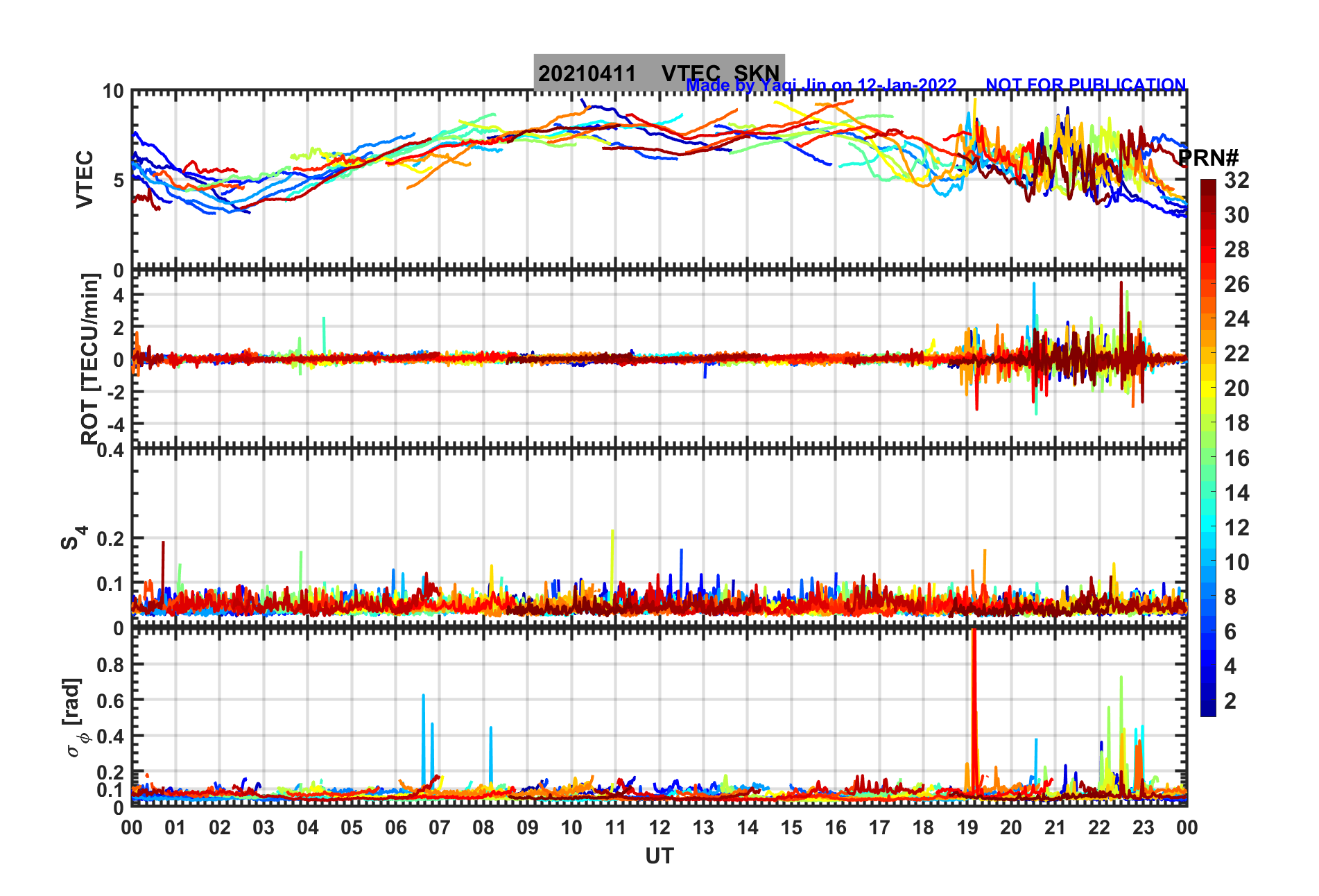Click the "10" tick on VTEC y-axis
The height and width of the screenshot is (896, 1319).
[x=113, y=92]
